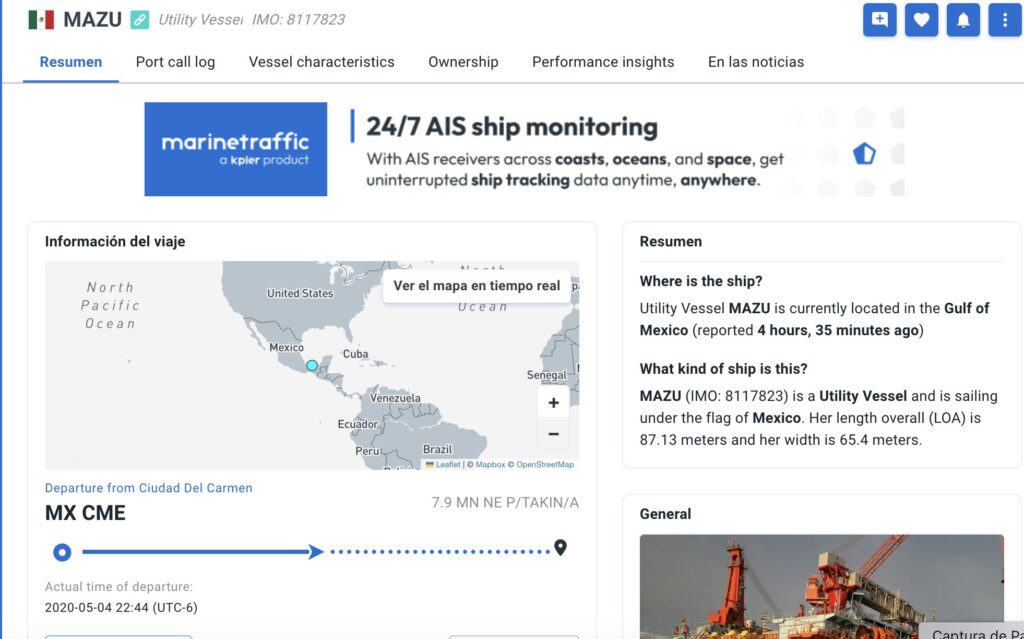Zoom in on the map
The image size is (1024, 639).
pyautogui.click(x=553, y=404)
